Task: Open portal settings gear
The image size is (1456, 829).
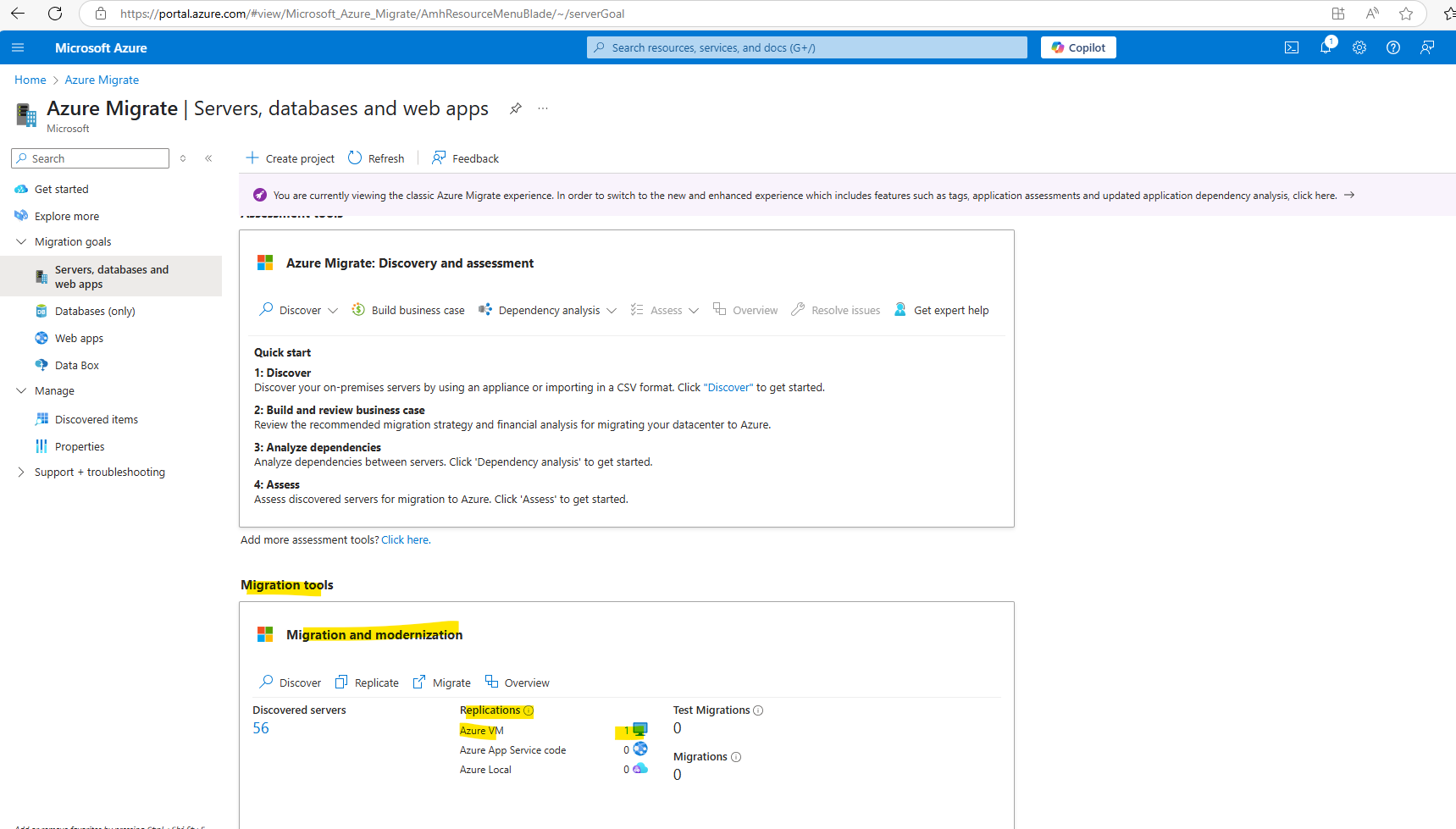Action: pos(1359,47)
